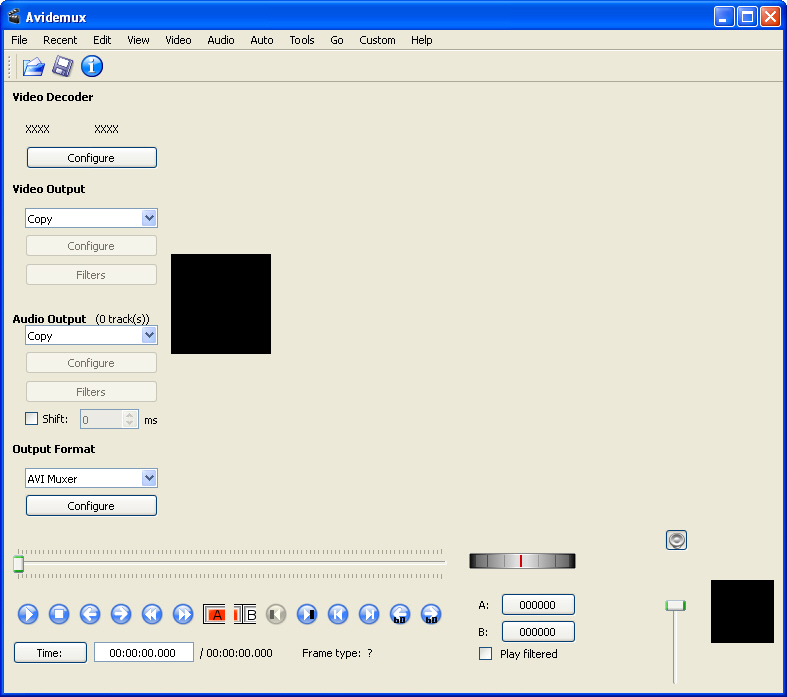The width and height of the screenshot is (787, 697).
Task: Click the Shift milliseconds spin field
Action: [x=109, y=420]
